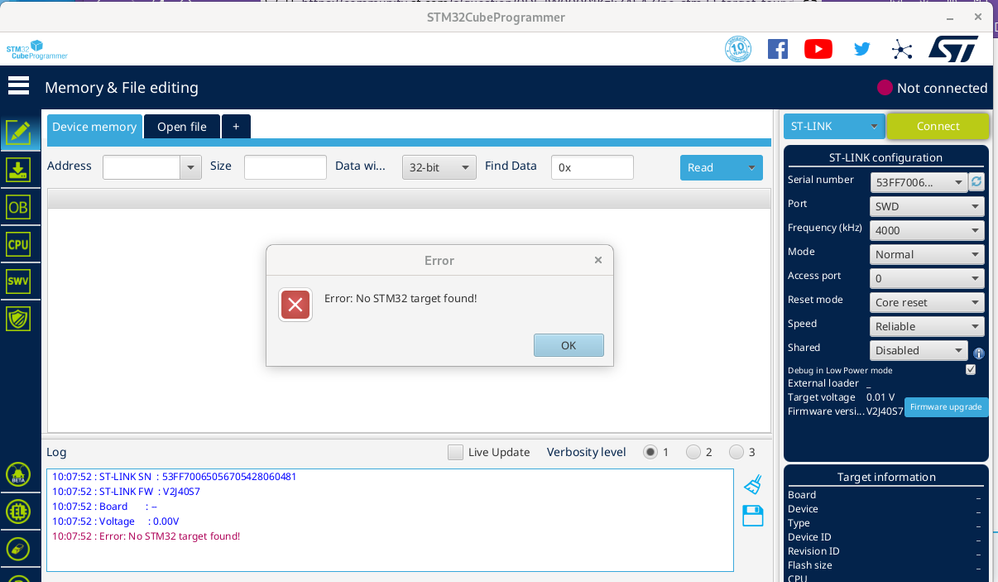Select verbosity level 2

click(693, 452)
